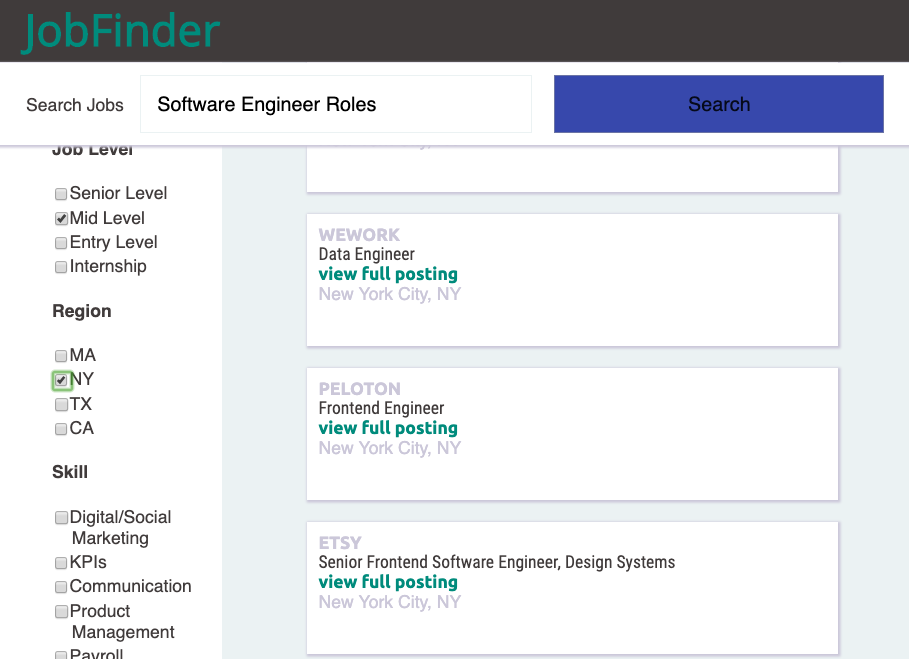Click the Data Engineer job title

[366, 254]
